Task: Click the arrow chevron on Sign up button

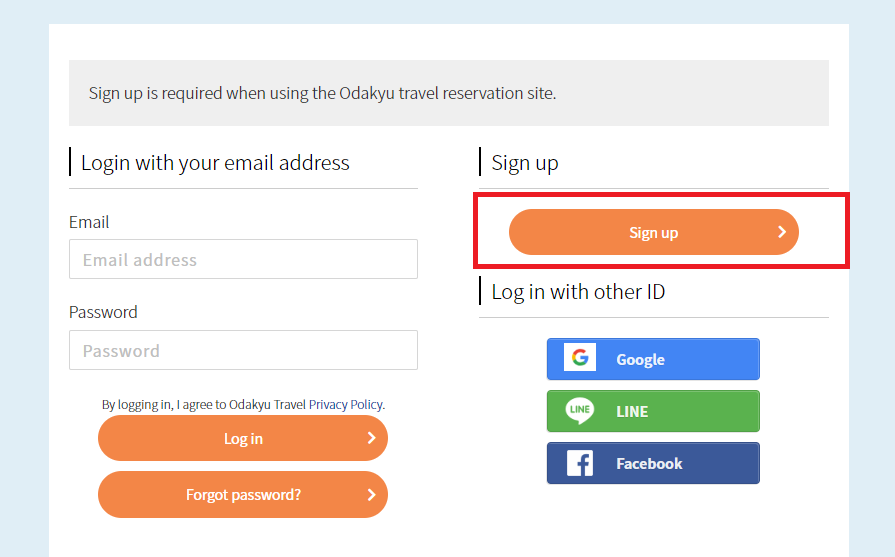Action: 782,232
